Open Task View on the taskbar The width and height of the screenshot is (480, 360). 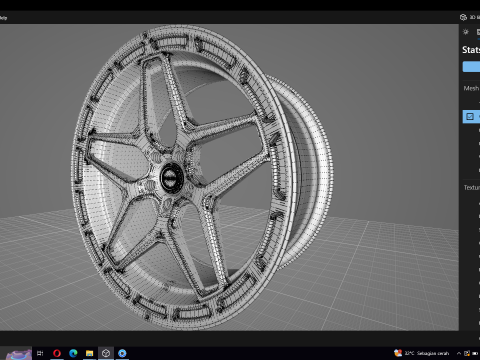point(40,353)
